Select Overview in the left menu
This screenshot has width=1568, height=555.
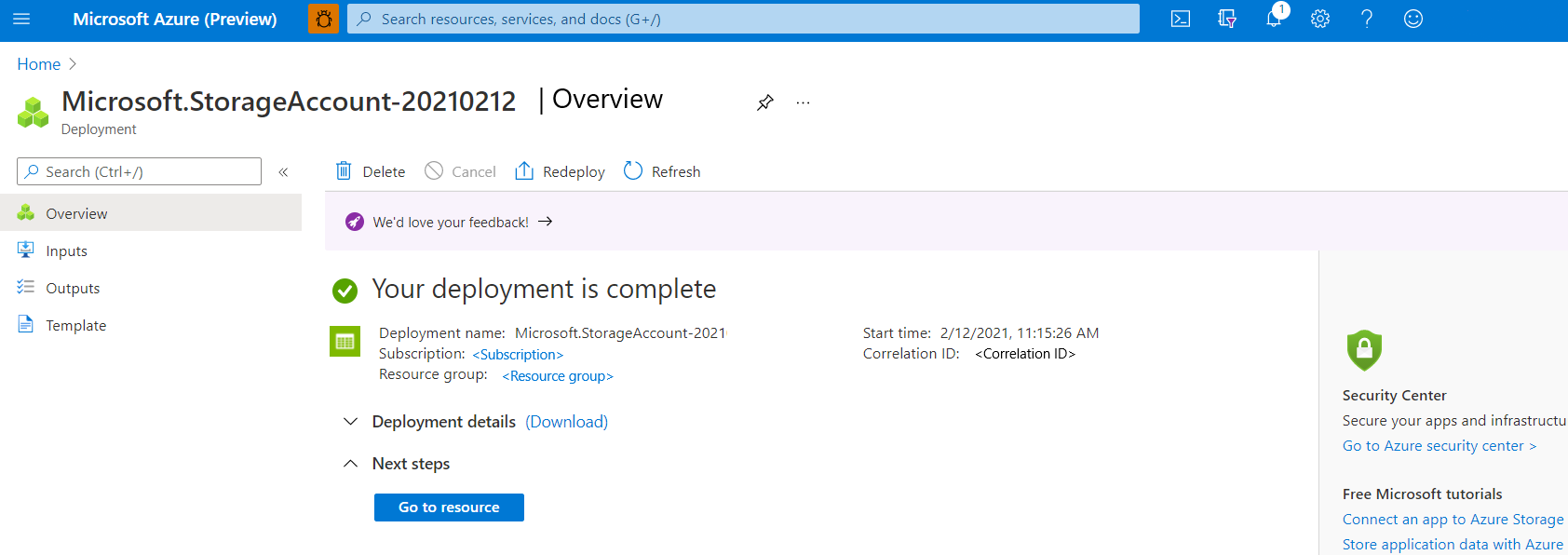[151, 213]
